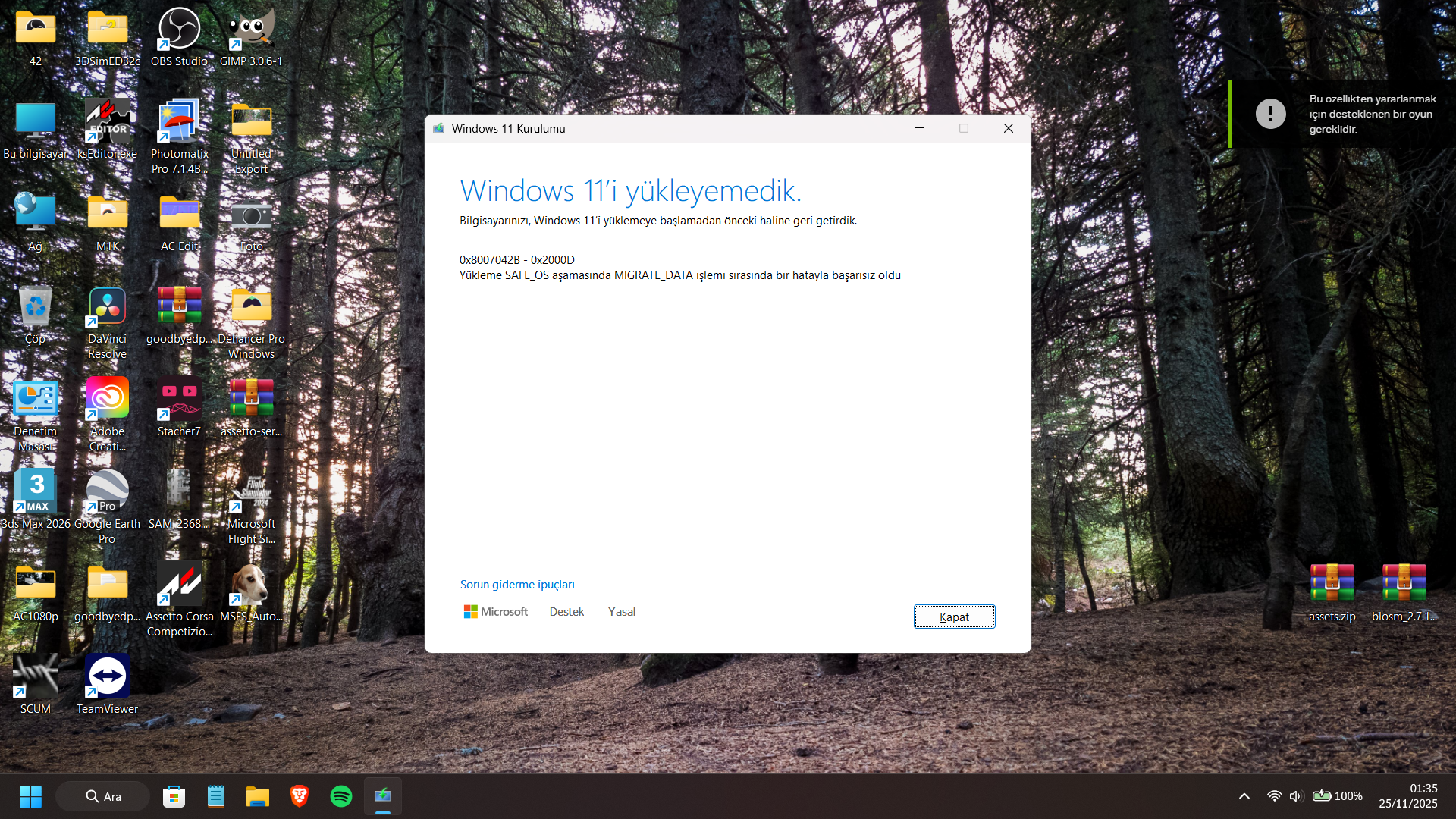
Task: Open the Wi-Fi network tray icon
Action: [x=1275, y=796]
